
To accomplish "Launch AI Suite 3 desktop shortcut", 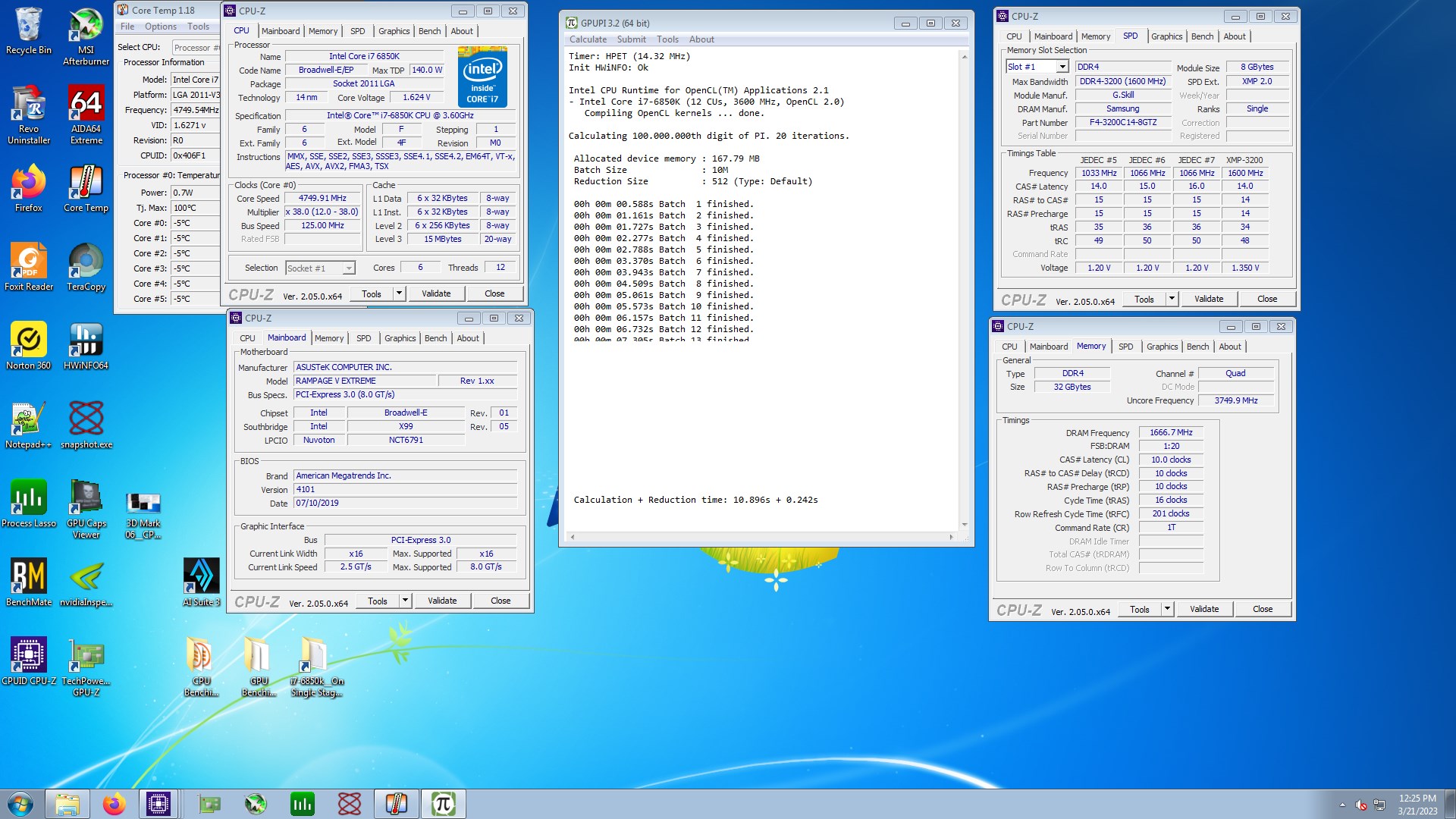I will click(201, 582).
